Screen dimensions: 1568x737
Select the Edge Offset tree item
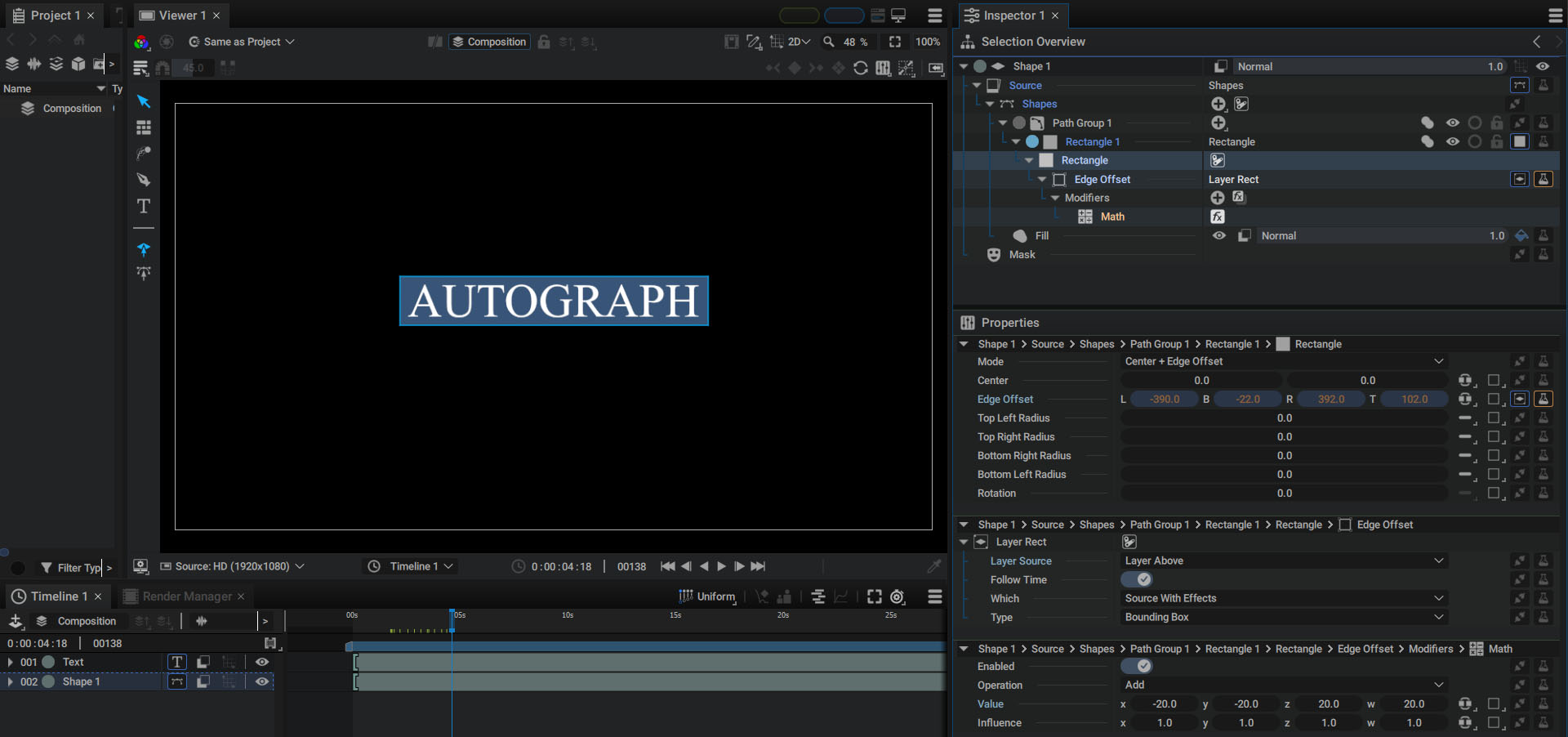[x=1102, y=179]
